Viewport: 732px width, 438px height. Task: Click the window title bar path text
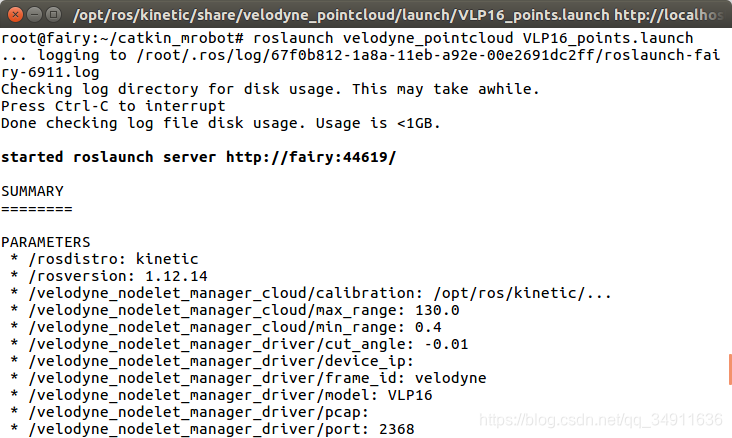(398, 15)
